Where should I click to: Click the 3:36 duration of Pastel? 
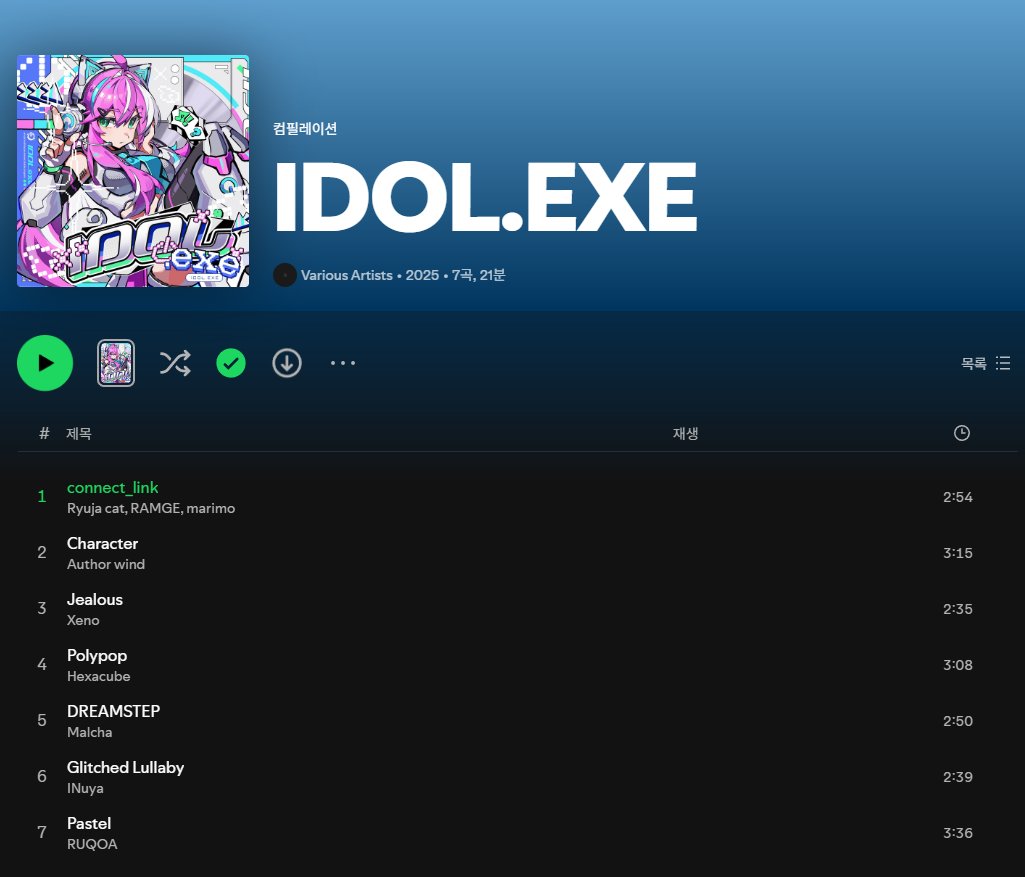pos(958,833)
